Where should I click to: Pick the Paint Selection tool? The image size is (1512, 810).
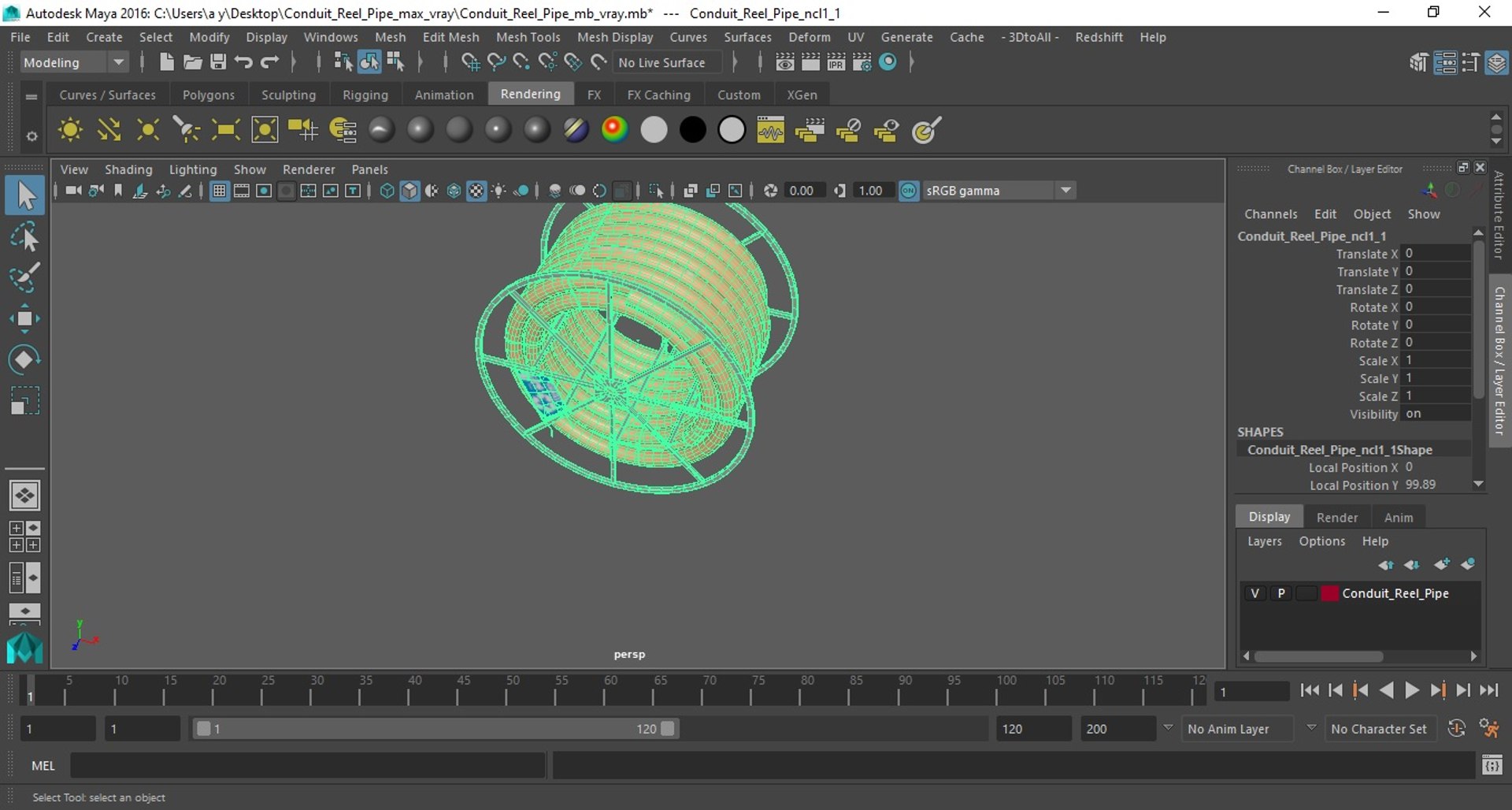pyautogui.click(x=24, y=277)
